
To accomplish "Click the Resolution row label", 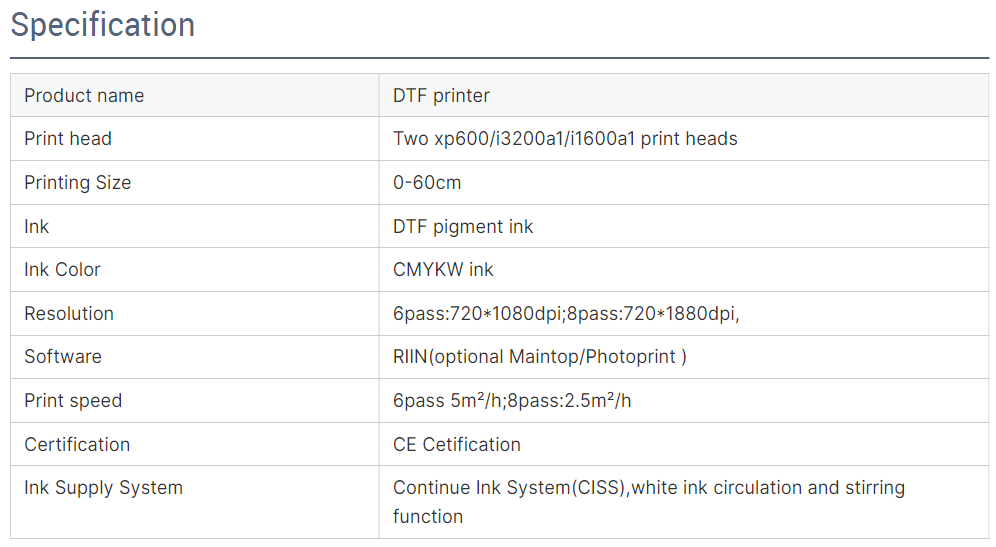I will point(69,314).
